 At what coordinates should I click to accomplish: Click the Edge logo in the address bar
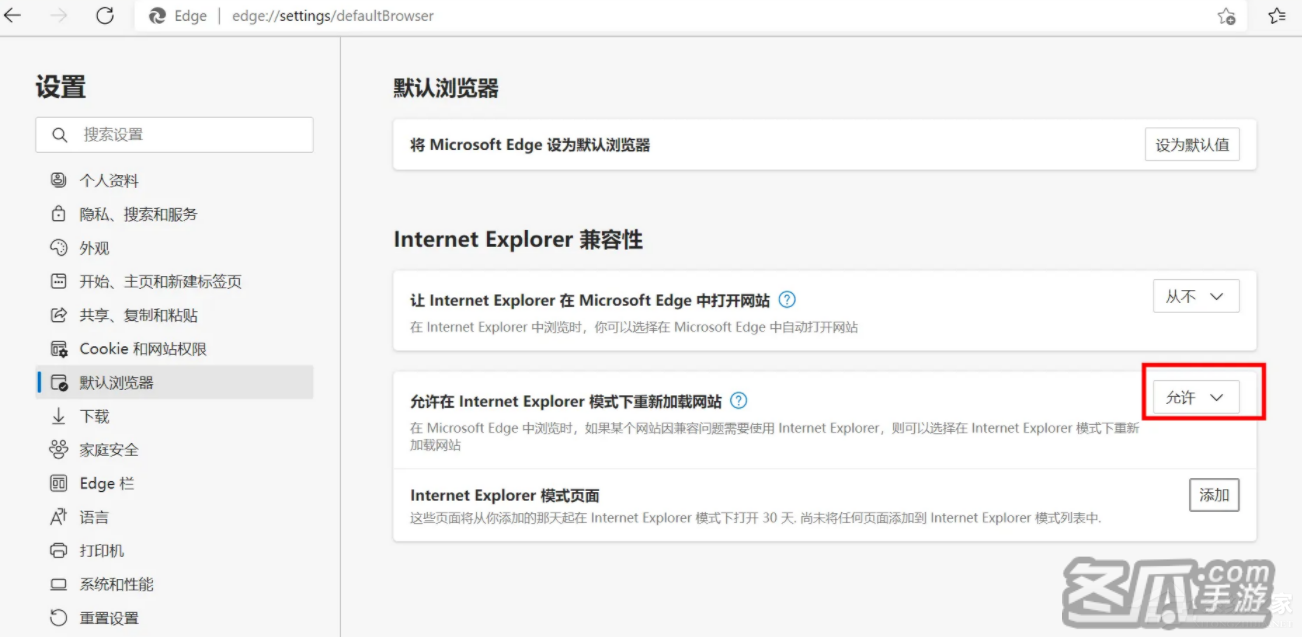tap(157, 16)
